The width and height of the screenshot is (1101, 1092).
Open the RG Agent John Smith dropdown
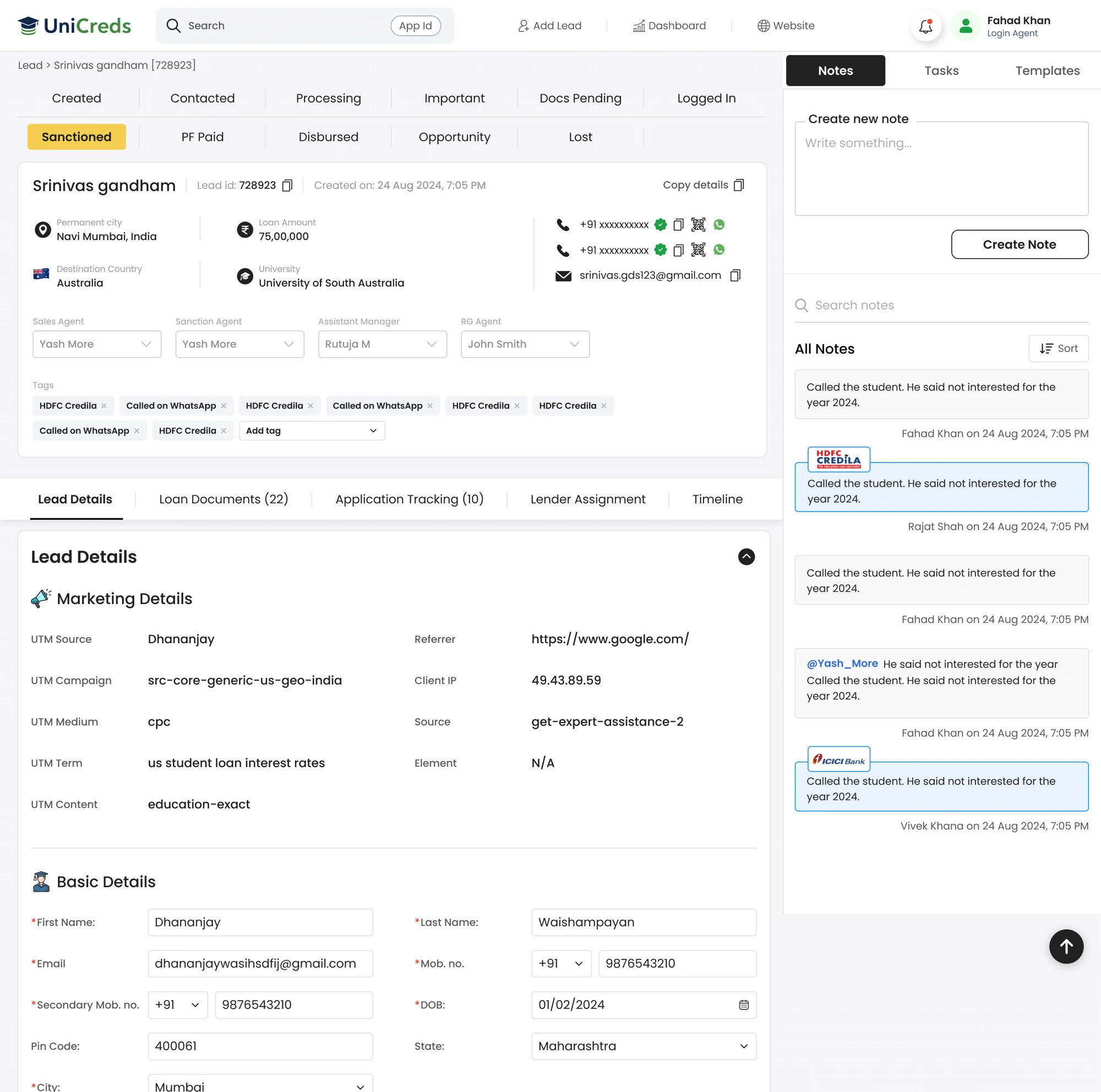tap(525, 344)
